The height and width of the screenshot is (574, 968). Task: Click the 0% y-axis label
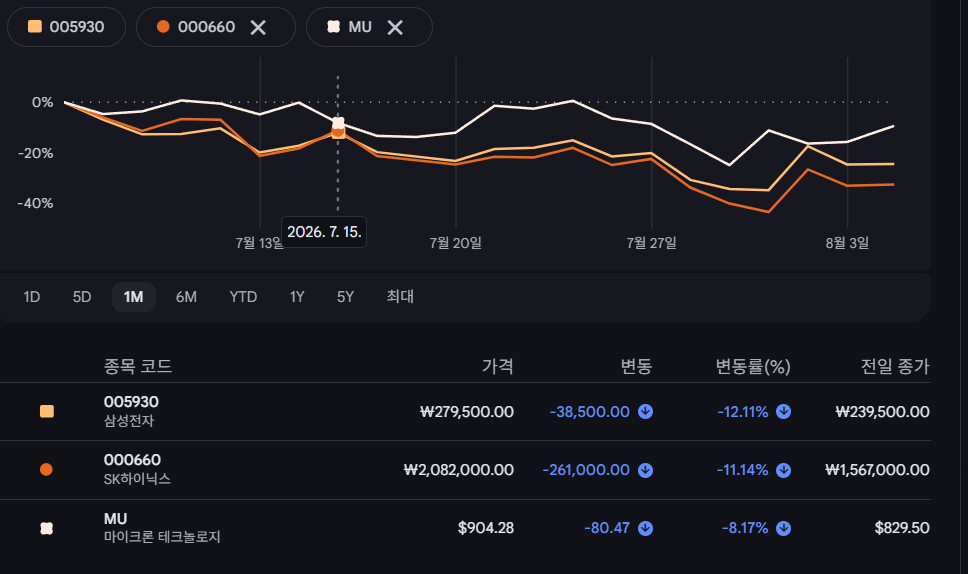(x=43, y=102)
